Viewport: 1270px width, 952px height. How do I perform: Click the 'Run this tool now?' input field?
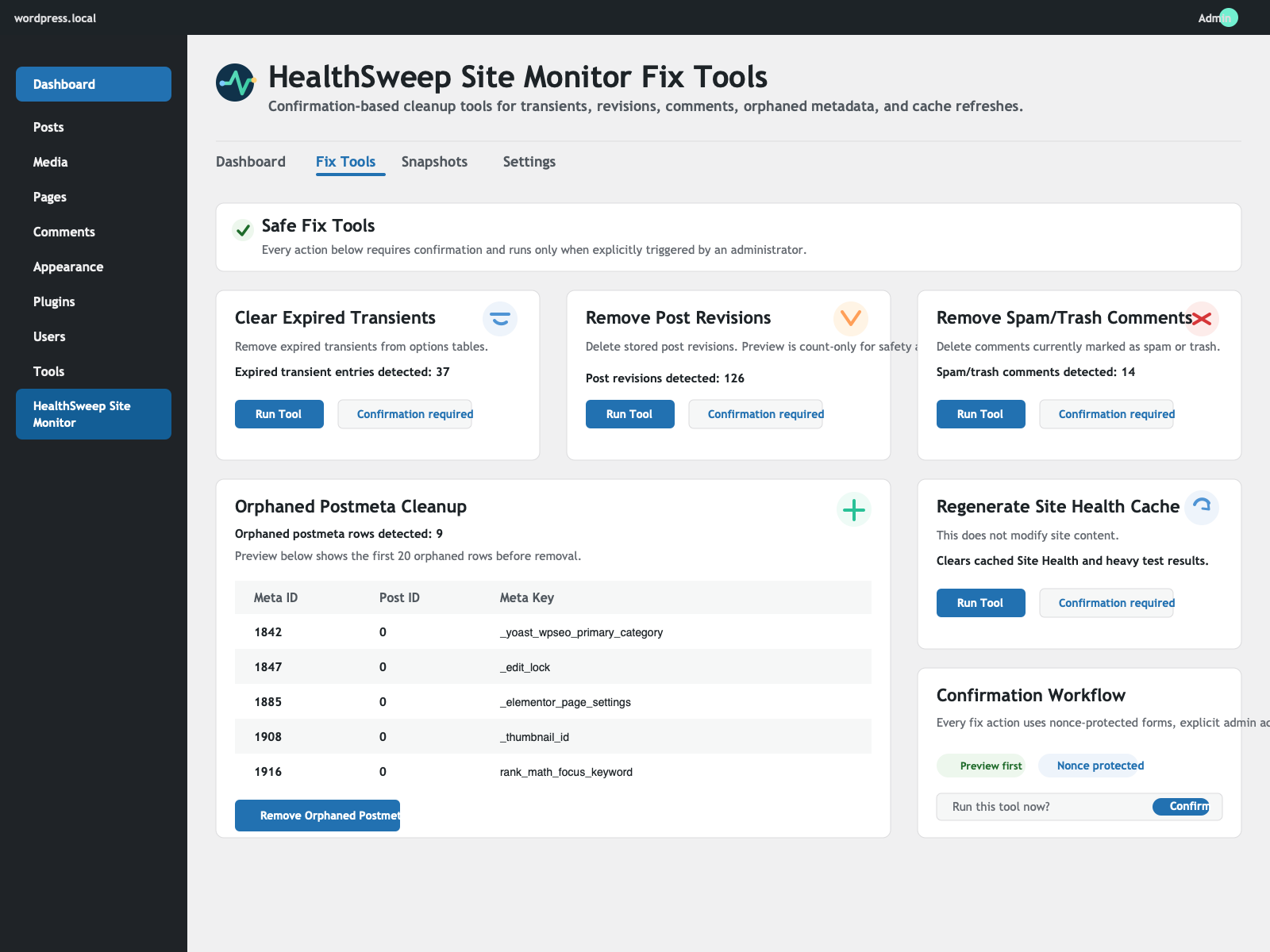point(1032,806)
